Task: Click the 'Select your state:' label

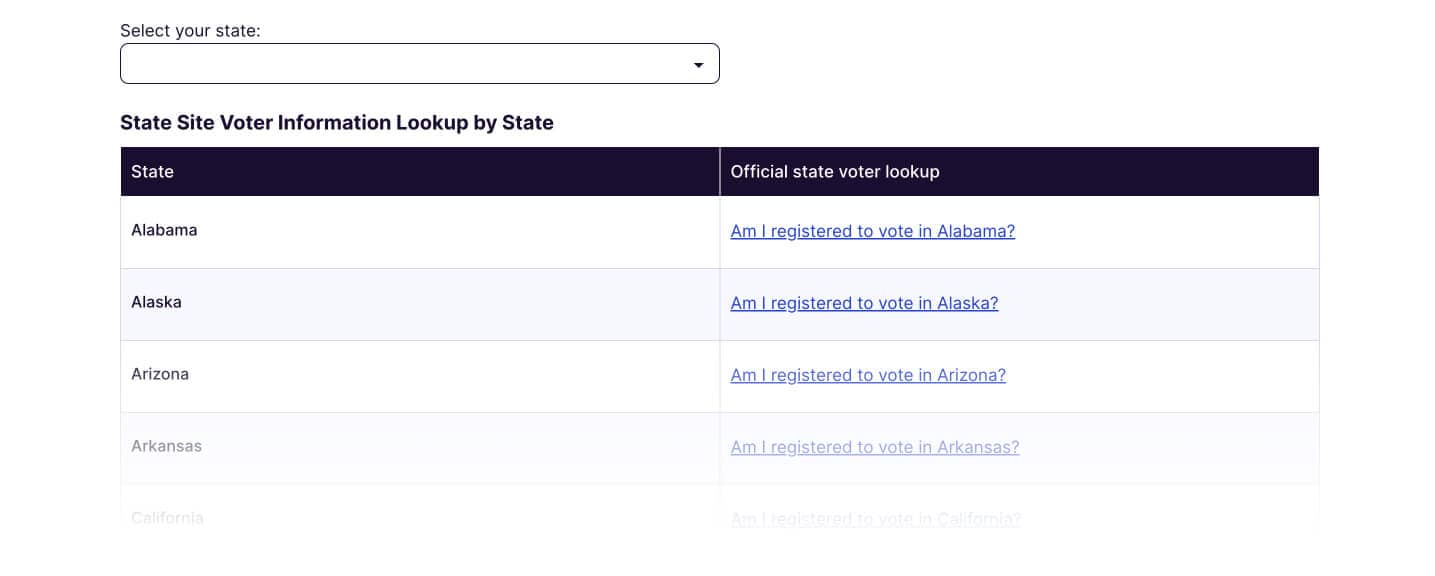Action: [190, 31]
